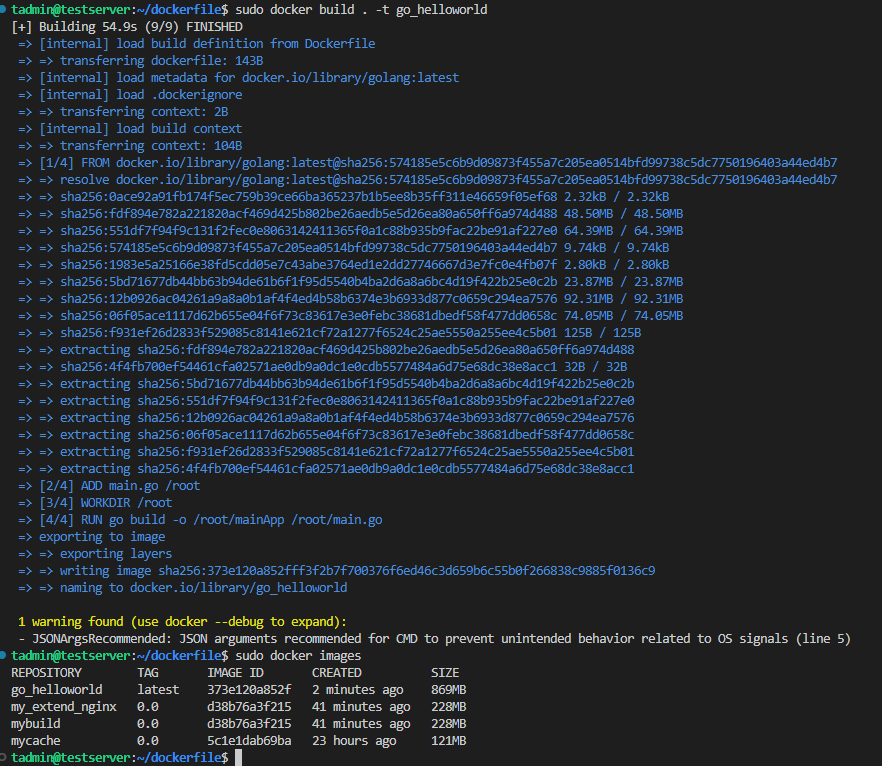
Task: Click 'transferring context: 104B' text
Action: point(151,146)
